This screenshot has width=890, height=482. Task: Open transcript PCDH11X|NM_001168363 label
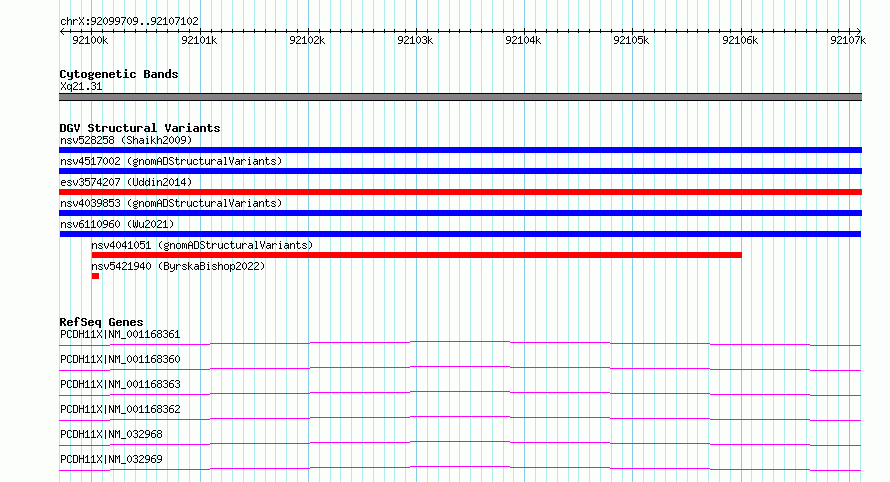(x=120, y=384)
